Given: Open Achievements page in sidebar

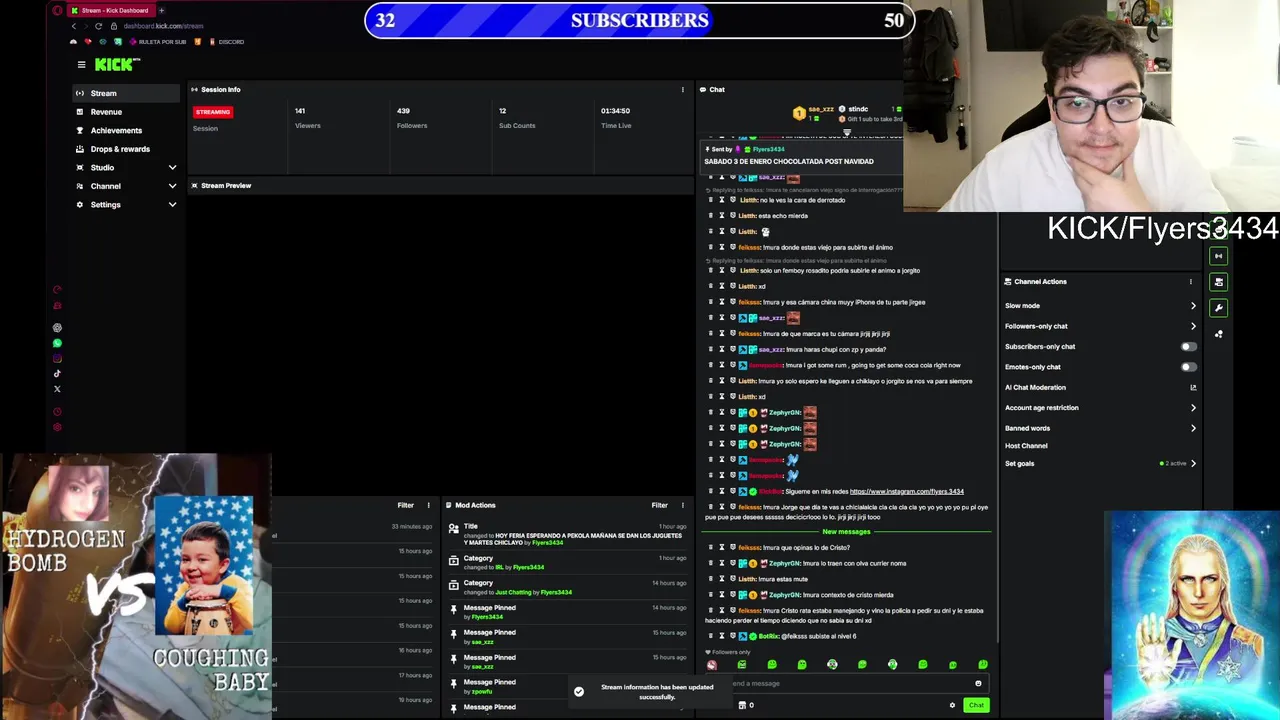Looking at the screenshot, I should [126, 130].
